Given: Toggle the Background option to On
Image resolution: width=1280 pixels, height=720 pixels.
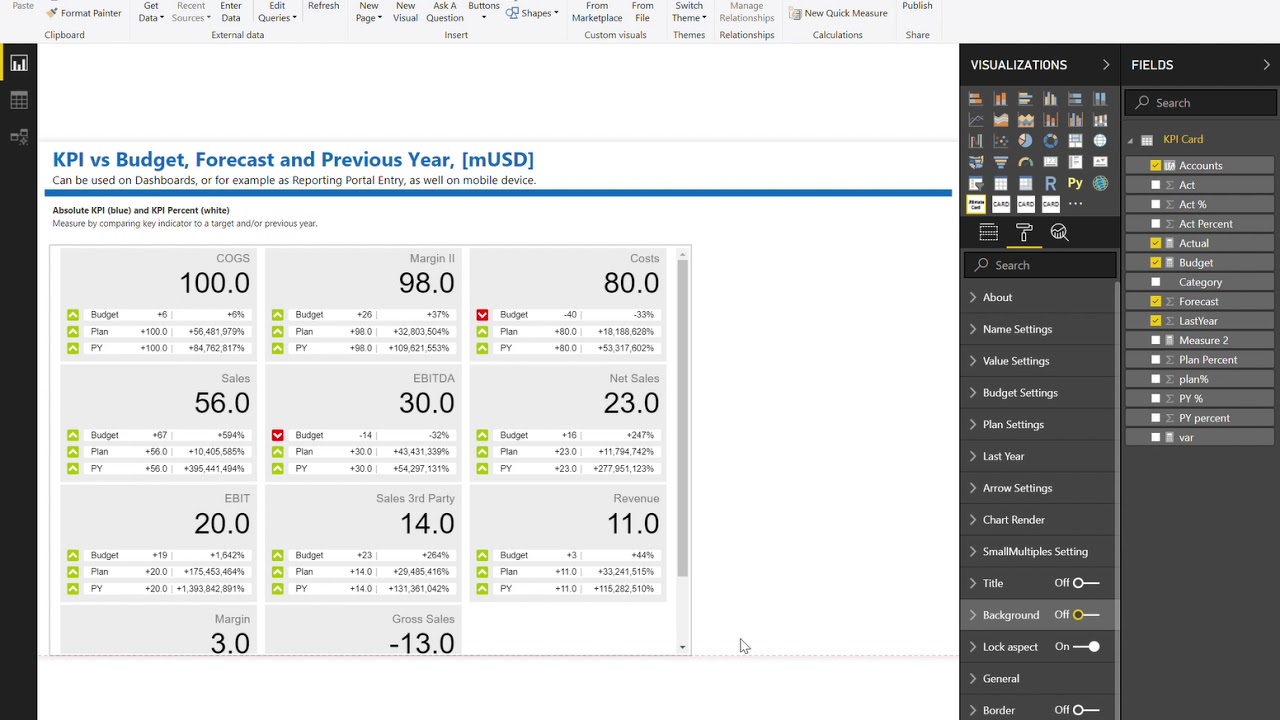Looking at the screenshot, I should click(1078, 615).
